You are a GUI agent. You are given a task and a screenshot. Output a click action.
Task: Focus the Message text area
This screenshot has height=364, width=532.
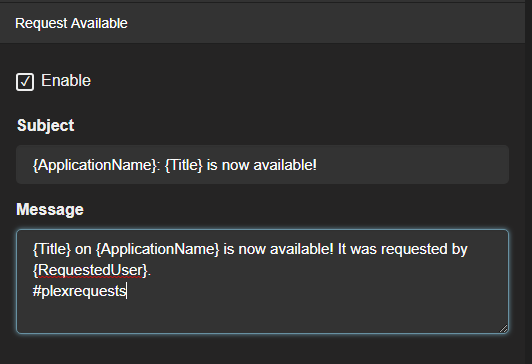tap(262, 282)
